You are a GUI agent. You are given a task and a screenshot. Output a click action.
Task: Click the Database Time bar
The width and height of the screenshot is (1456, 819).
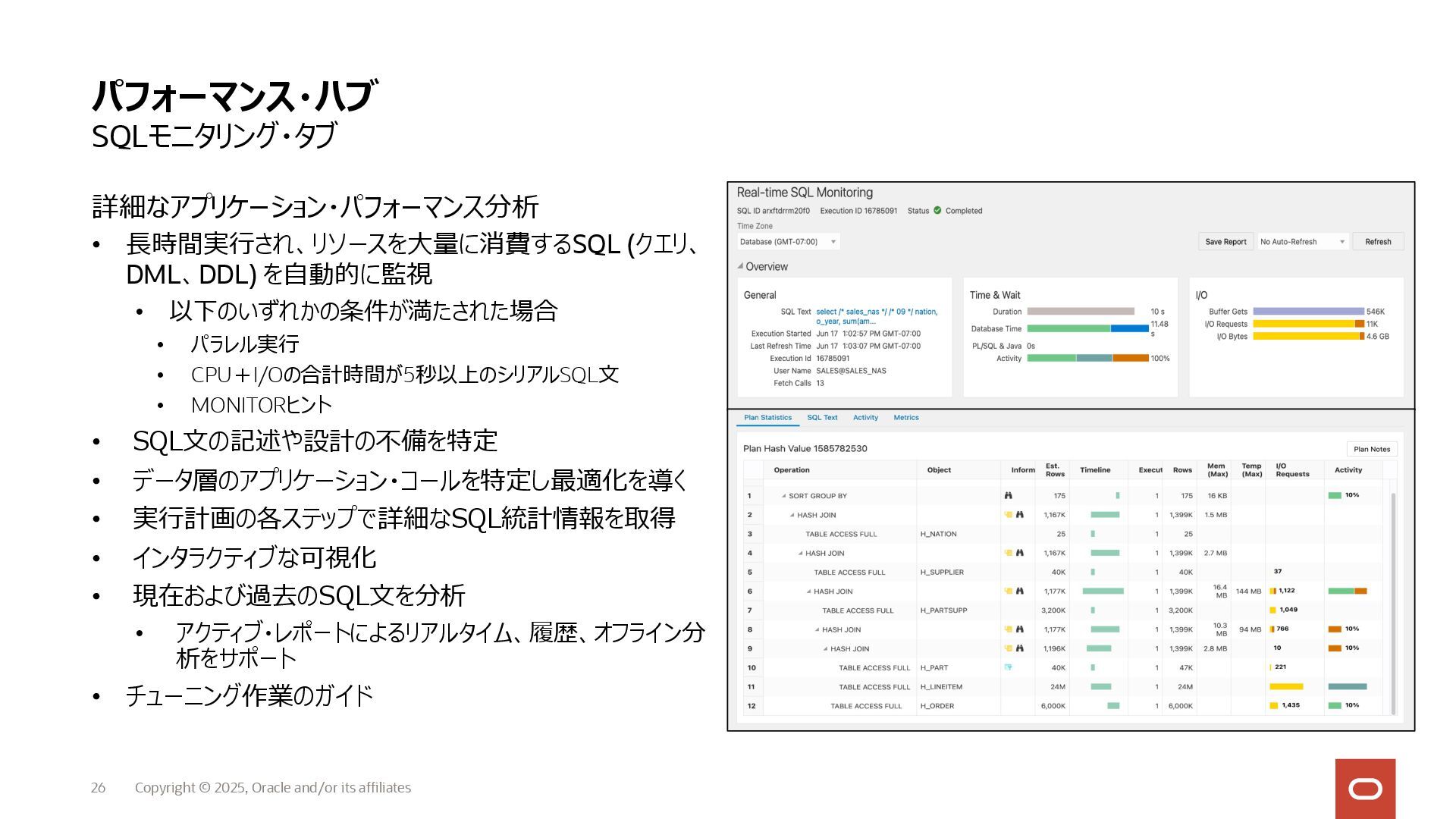coord(1087,328)
